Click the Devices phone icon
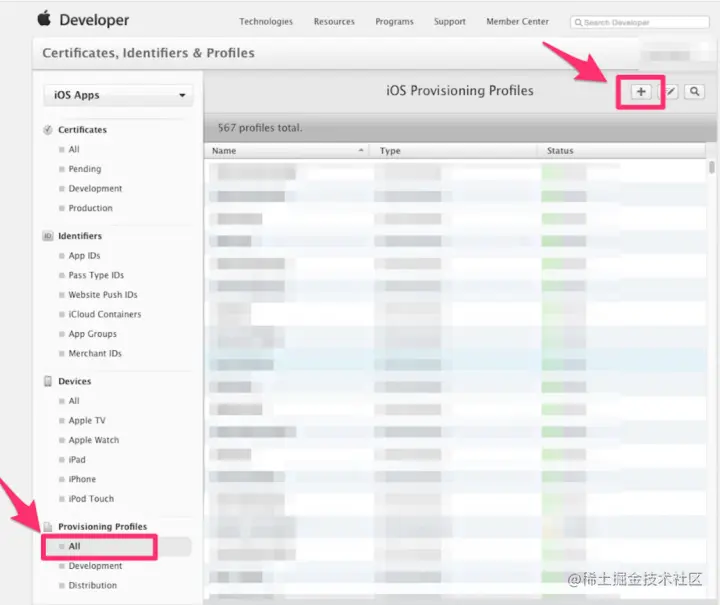720x605 pixels. click(x=48, y=381)
